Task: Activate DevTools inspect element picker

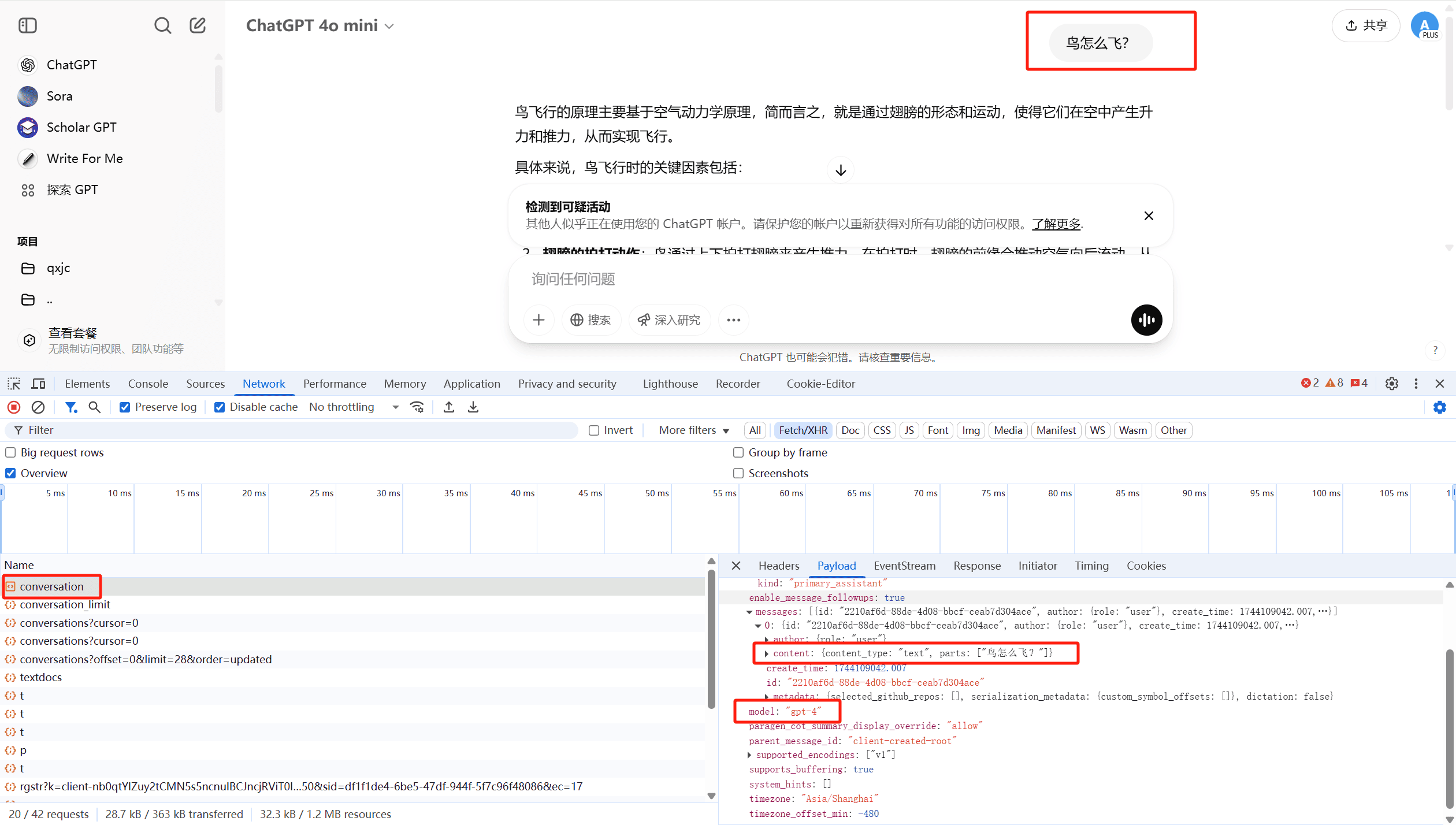Action: 14,384
